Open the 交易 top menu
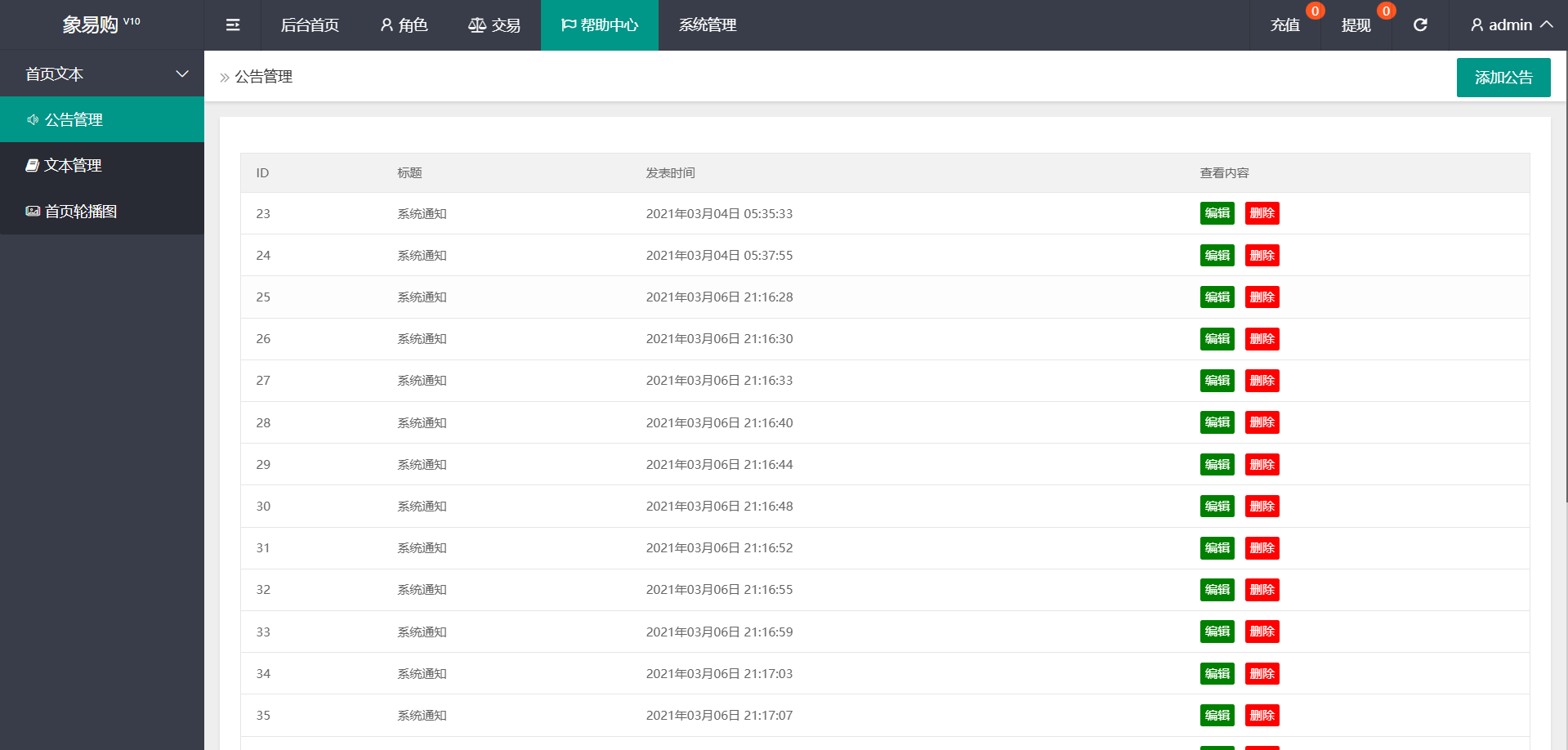This screenshot has width=1568, height=750. point(494,25)
